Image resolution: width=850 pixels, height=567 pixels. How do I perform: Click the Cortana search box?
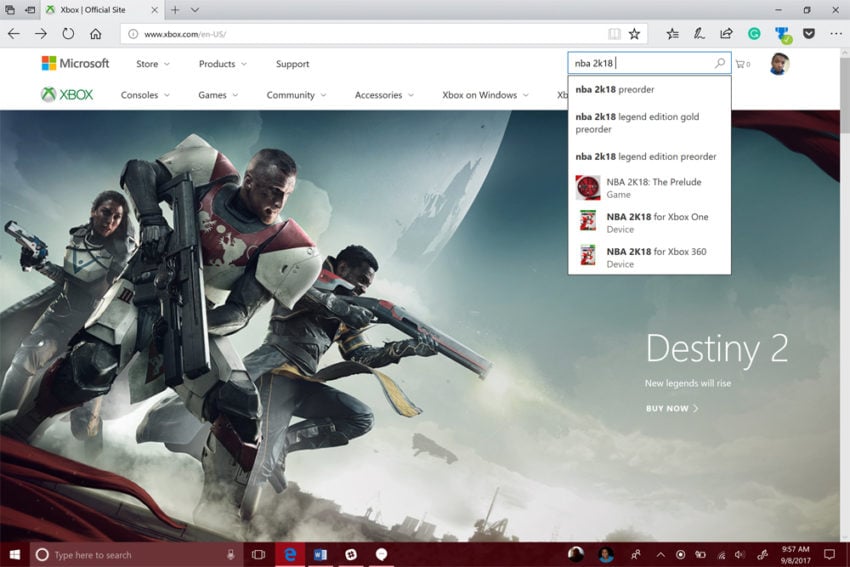pyautogui.click(x=136, y=555)
